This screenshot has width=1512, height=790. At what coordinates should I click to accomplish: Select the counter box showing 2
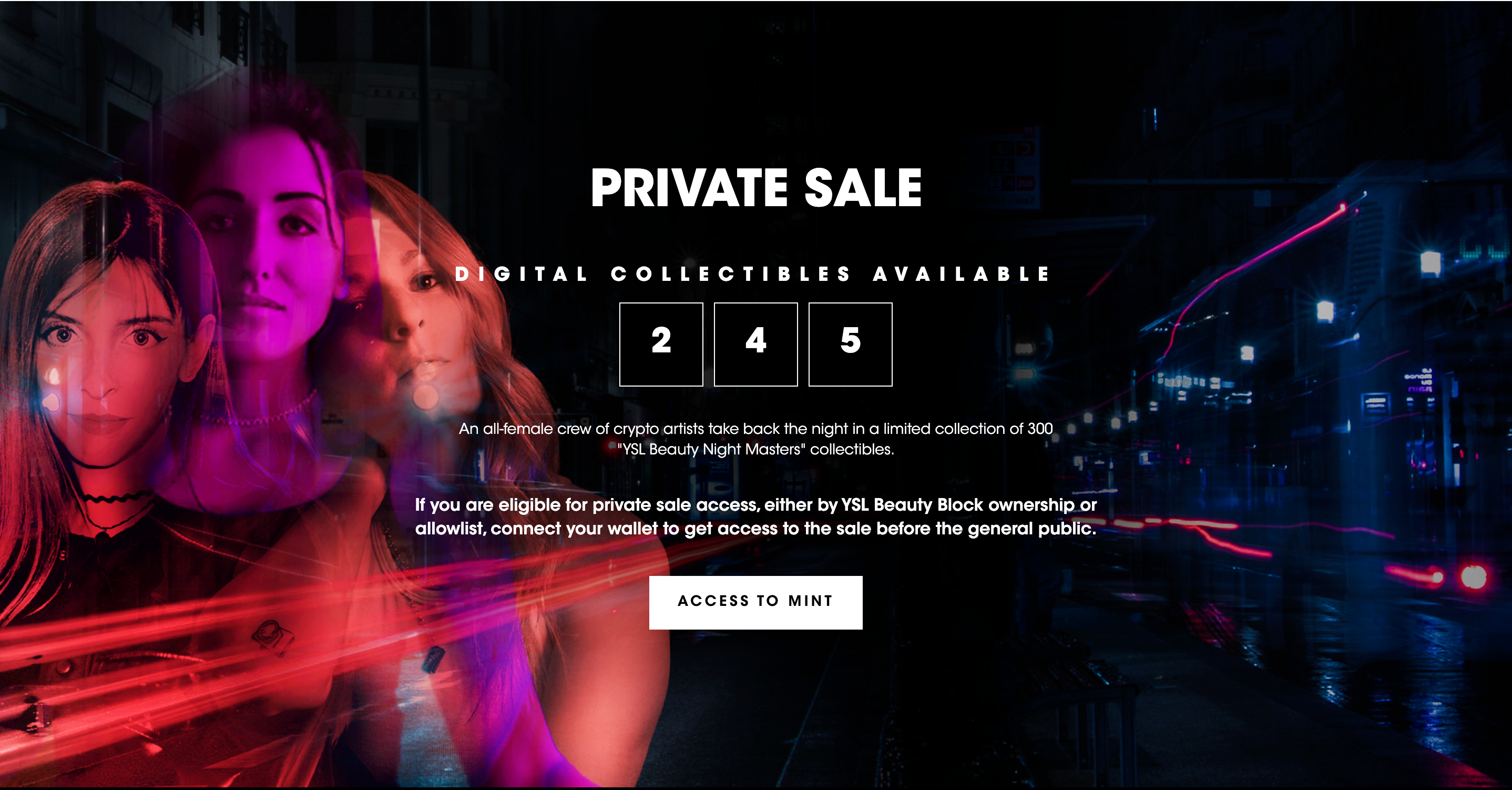tap(661, 344)
